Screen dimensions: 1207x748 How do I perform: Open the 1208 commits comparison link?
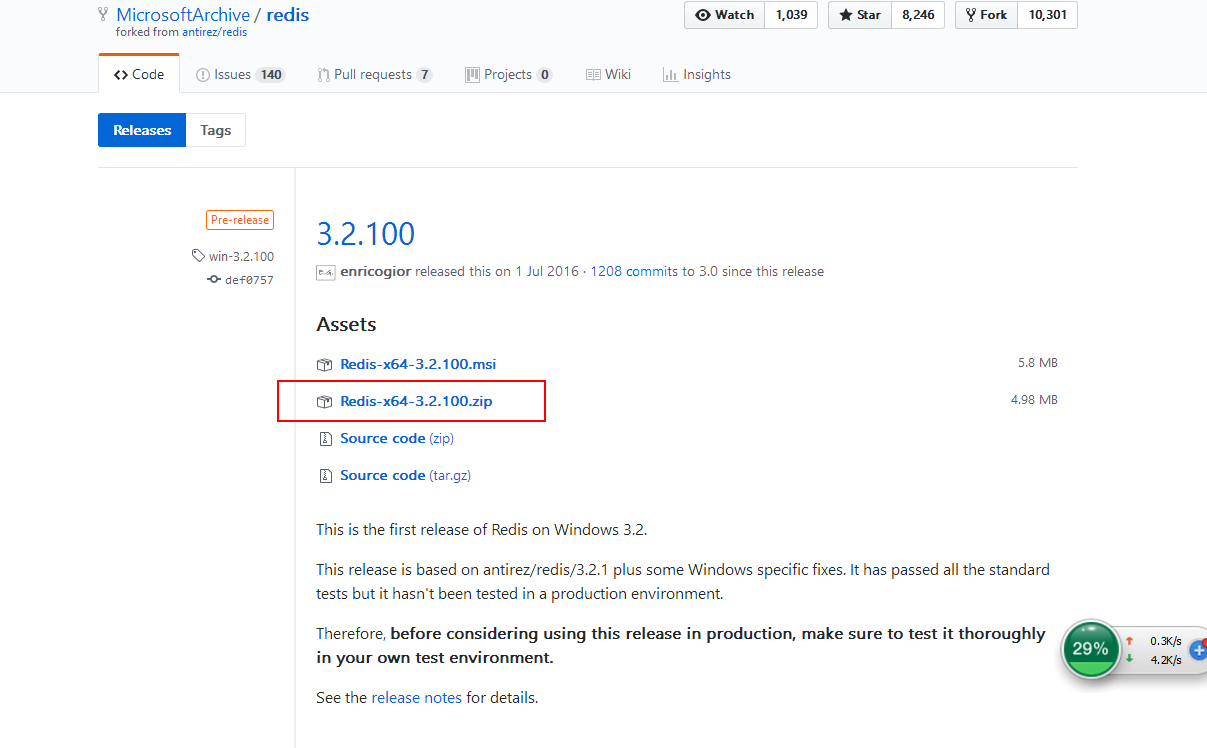pos(634,271)
